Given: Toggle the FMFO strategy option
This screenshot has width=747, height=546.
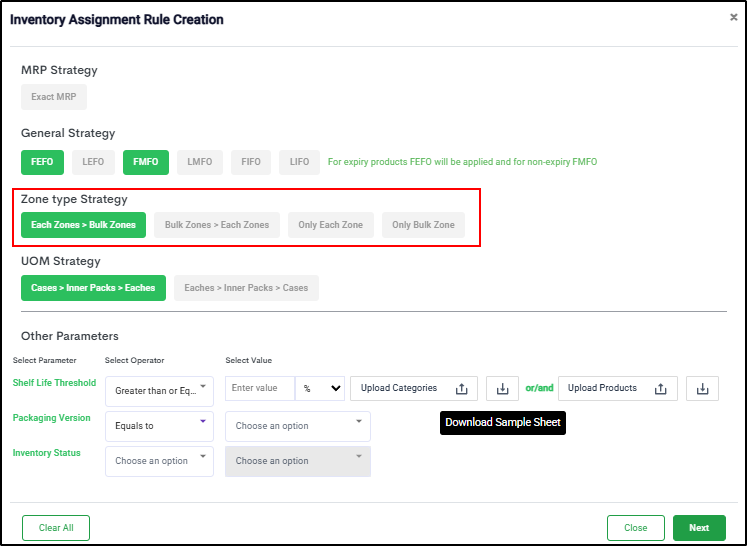Looking at the screenshot, I should pos(146,162).
